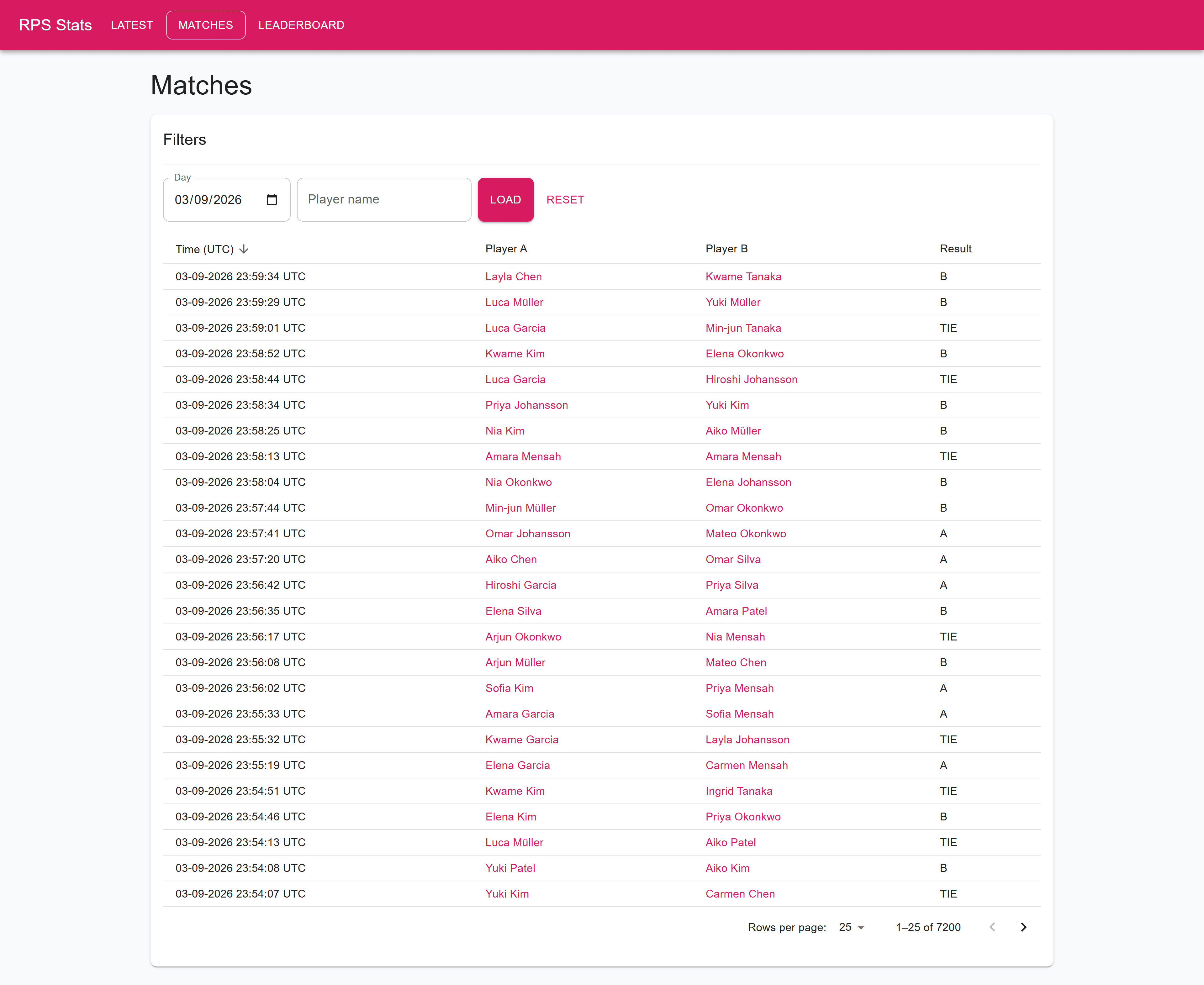Open Ingrid Tanaka player link
The width and height of the screenshot is (1204, 985).
[x=739, y=791]
